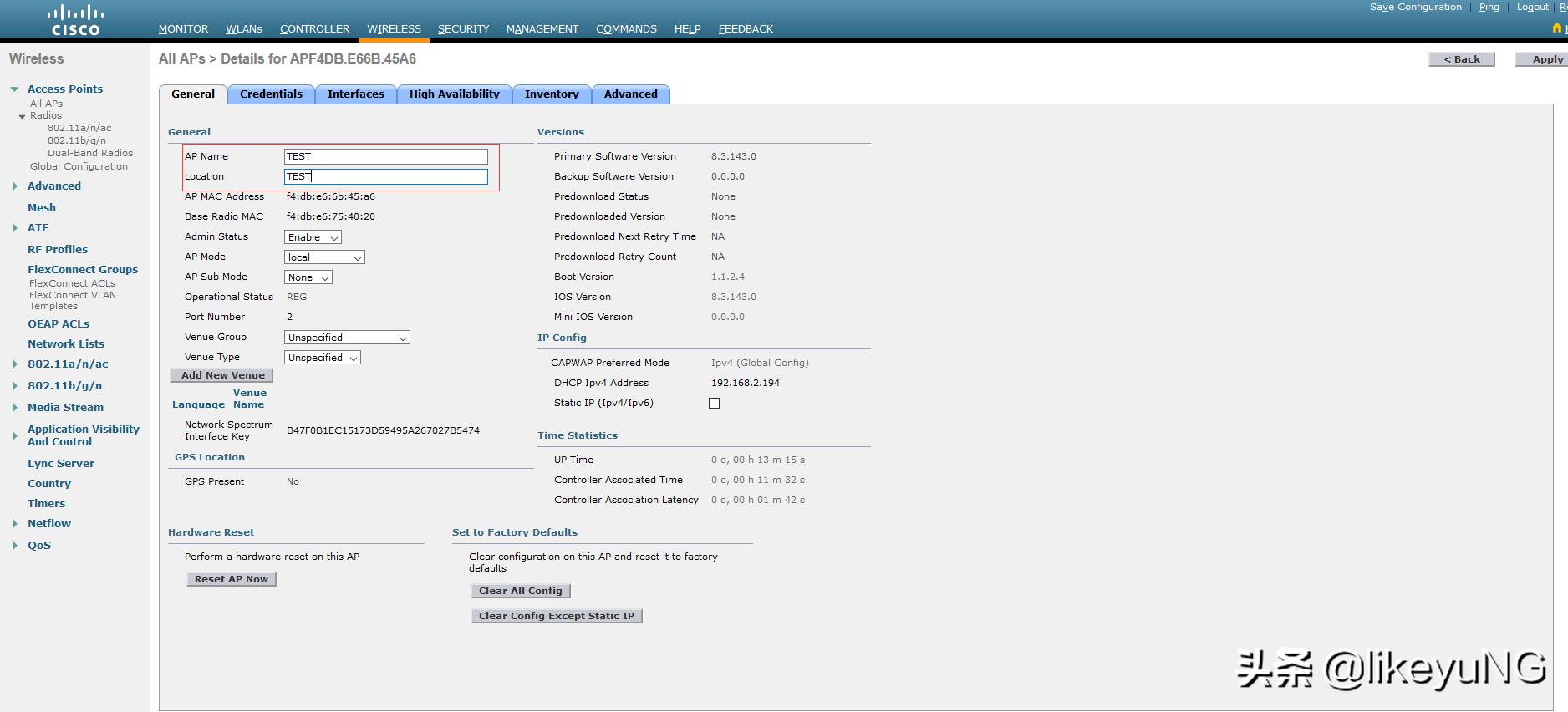Click the DHCP Ipv4 Address 192.168.2.194
Viewport: 1568px width, 712px height.
[x=746, y=383]
